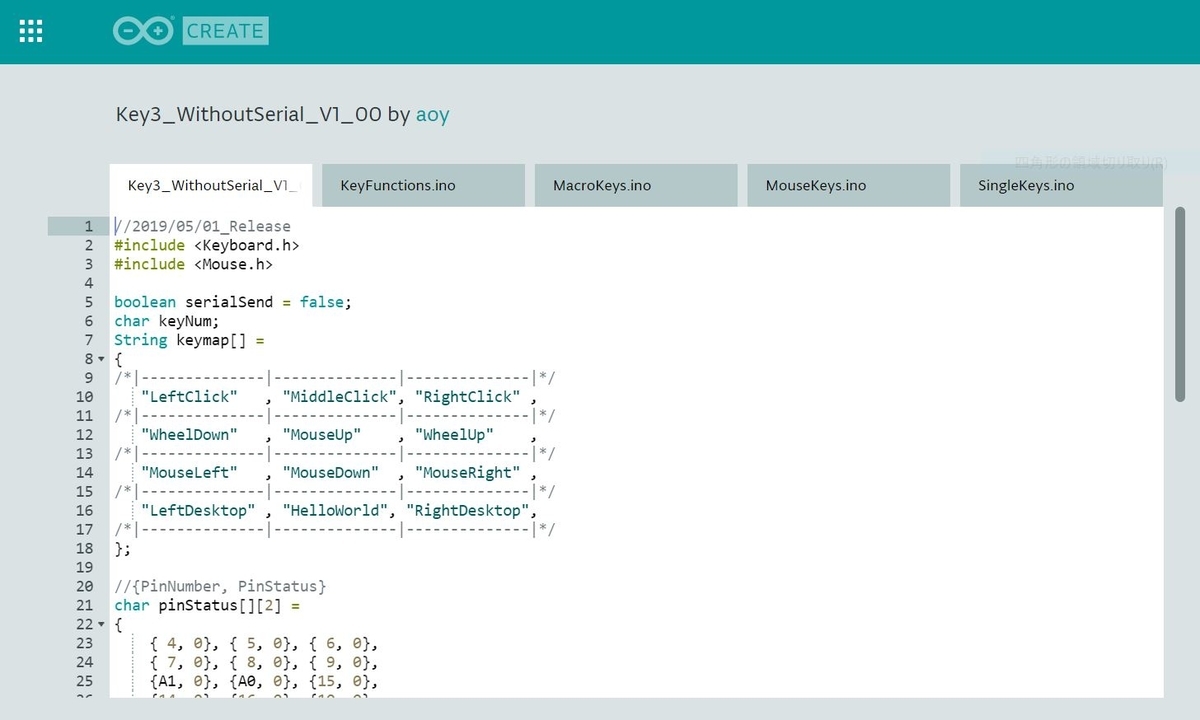Click the "WheelUp" string
The height and width of the screenshot is (720, 1200).
click(455, 435)
